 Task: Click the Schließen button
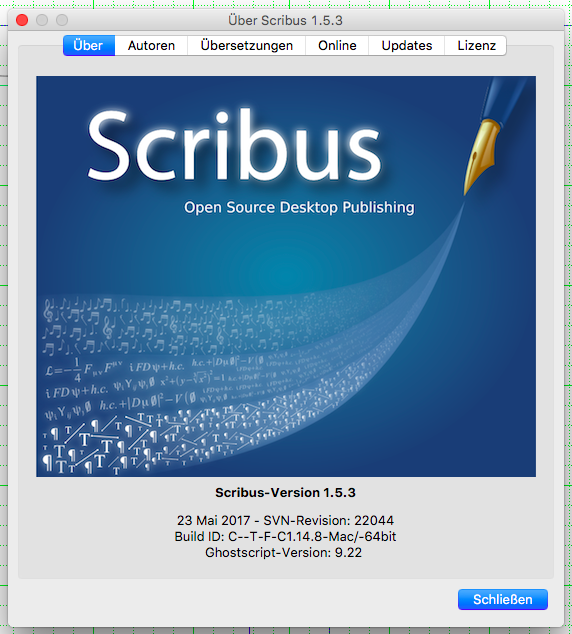[502, 599]
